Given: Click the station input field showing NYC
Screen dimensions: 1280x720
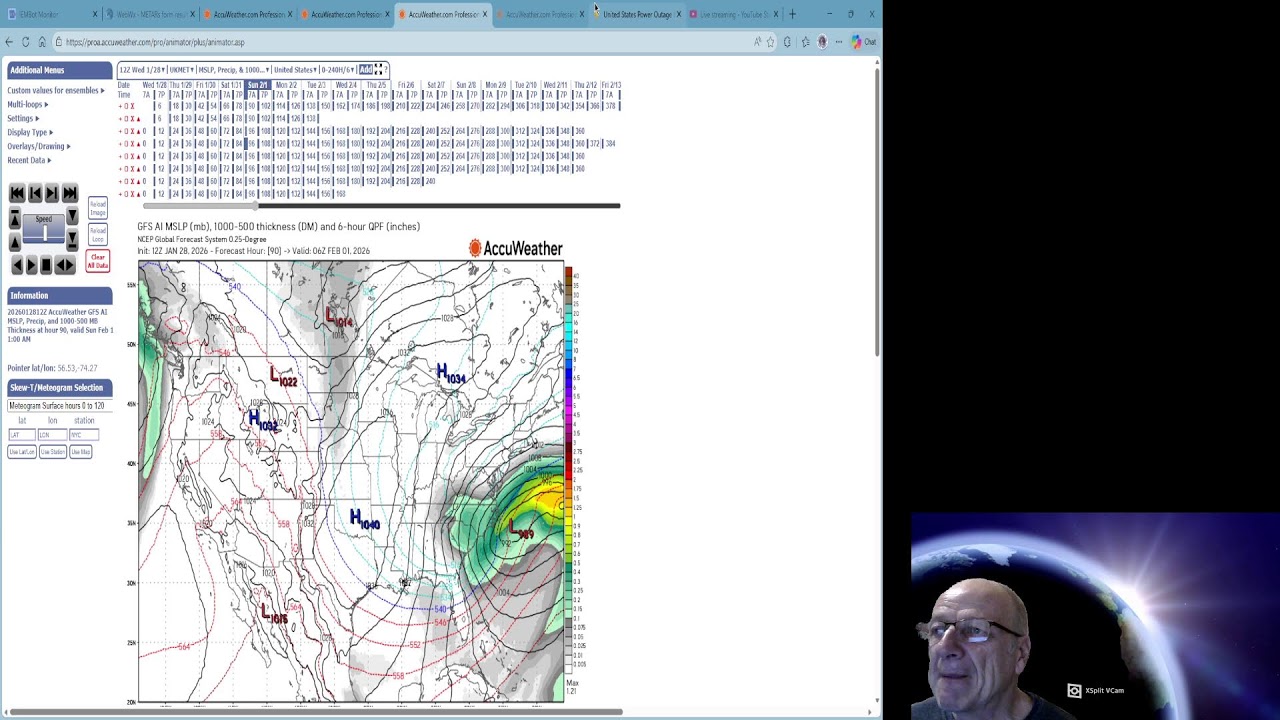Looking at the screenshot, I should pyautogui.click(x=83, y=435).
